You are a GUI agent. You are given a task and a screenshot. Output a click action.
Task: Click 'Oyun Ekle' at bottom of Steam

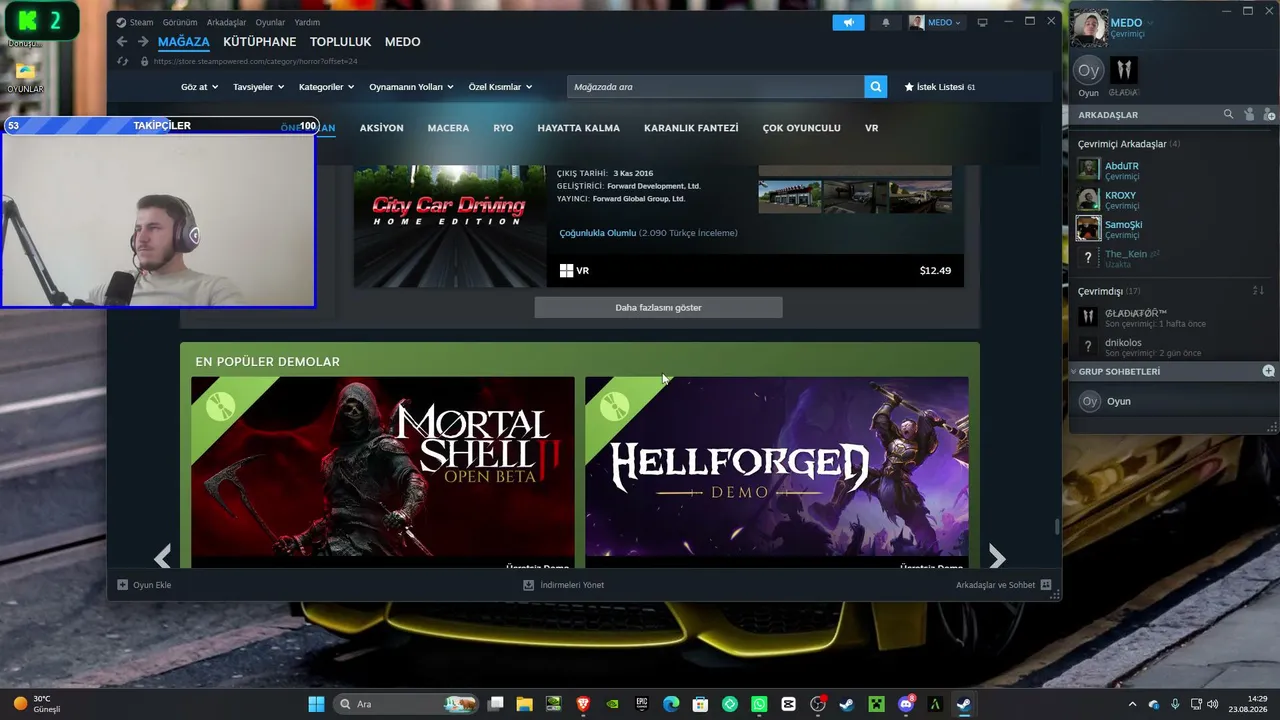point(144,585)
